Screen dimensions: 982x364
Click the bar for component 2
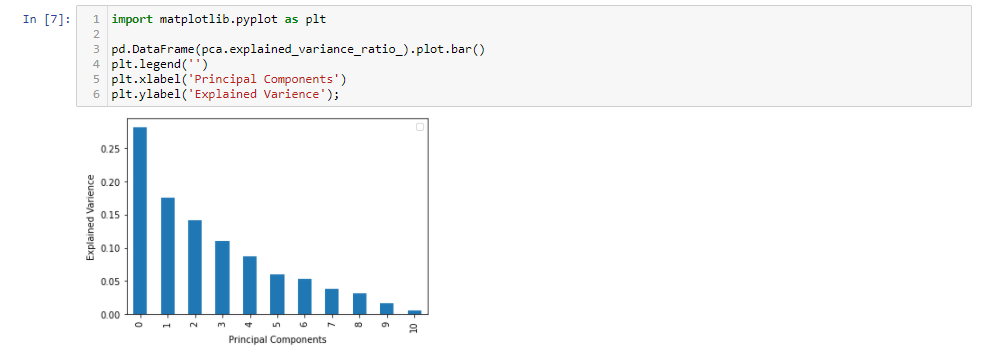click(195, 268)
